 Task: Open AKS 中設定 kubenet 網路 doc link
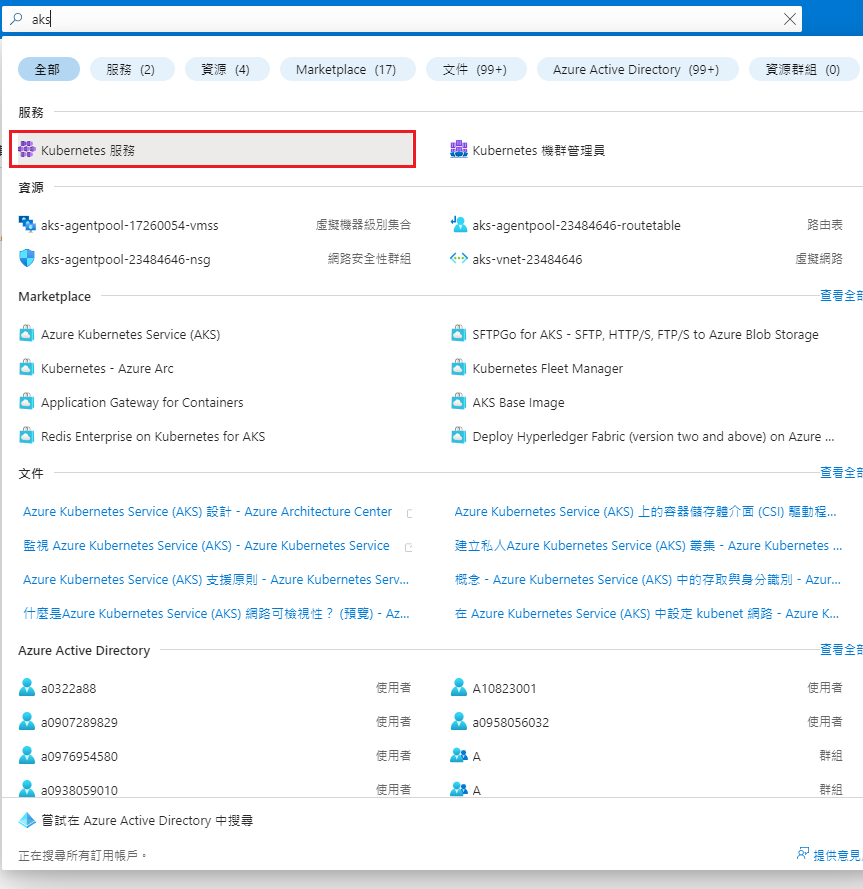coord(646,613)
